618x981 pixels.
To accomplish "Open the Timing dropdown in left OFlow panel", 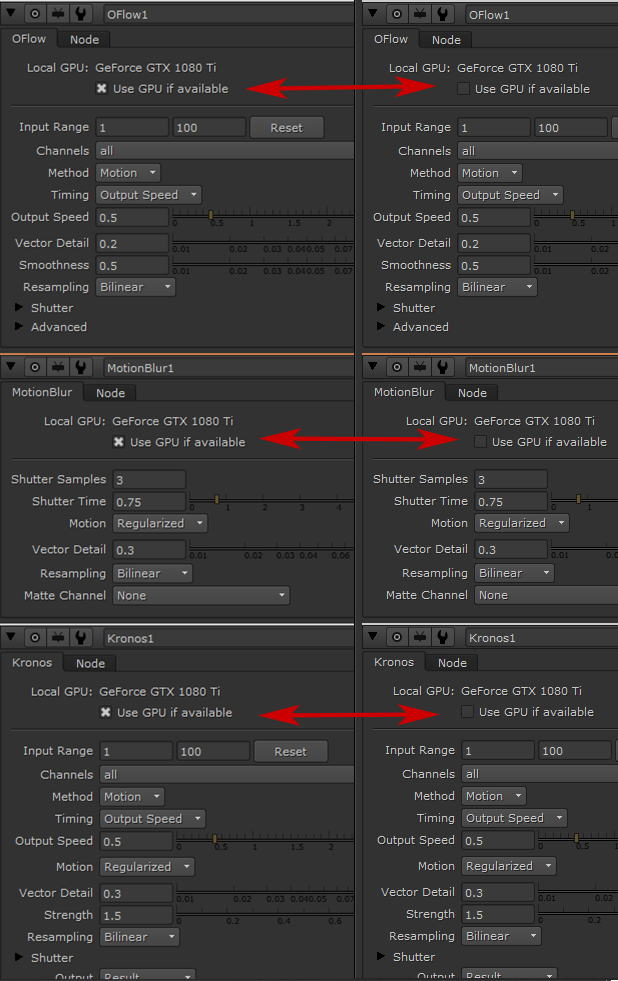I will pyautogui.click(x=149, y=195).
